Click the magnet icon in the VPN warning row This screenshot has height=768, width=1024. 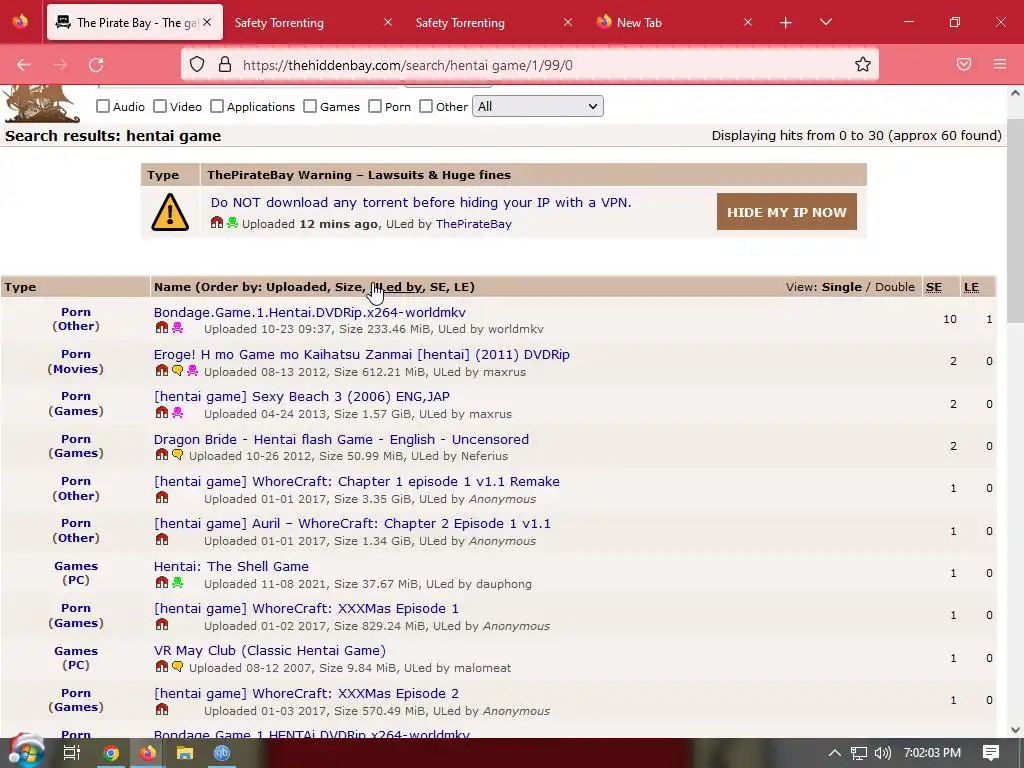click(217, 223)
